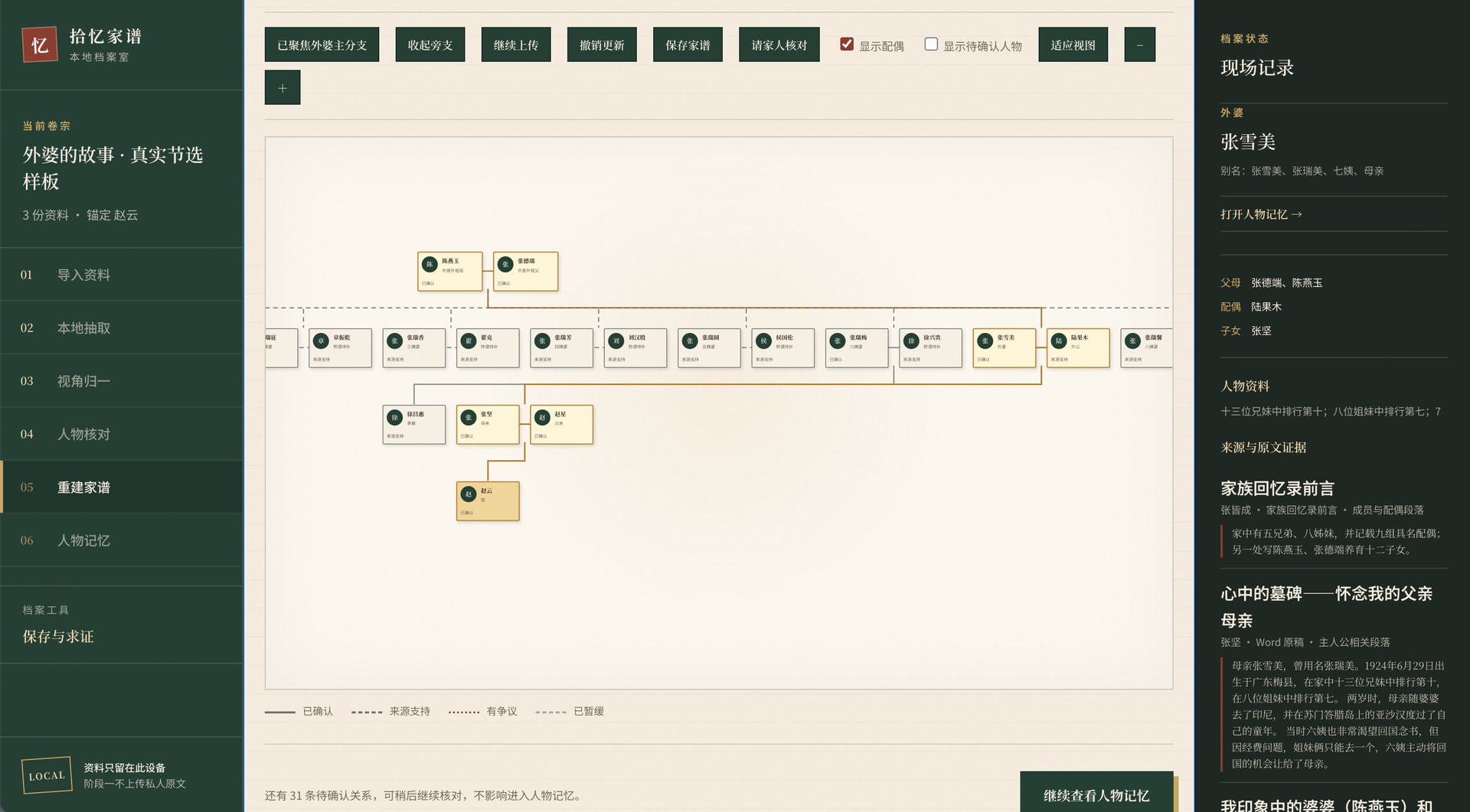The height and width of the screenshot is (812, 1470).
Task: Click the 已暂缓 legend entry
Action: pyautogui.click(x=570, y=711)
